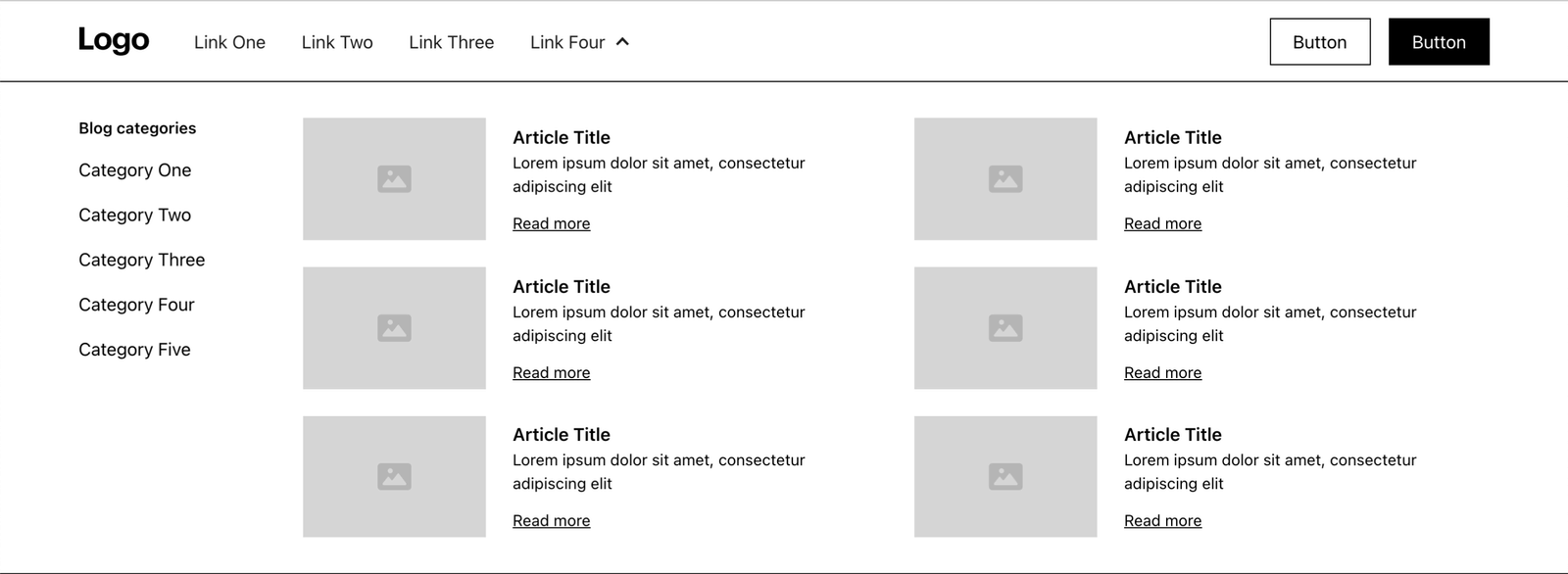
Task: Follow Read more on the bottom-left article
Action: (552, 521)
